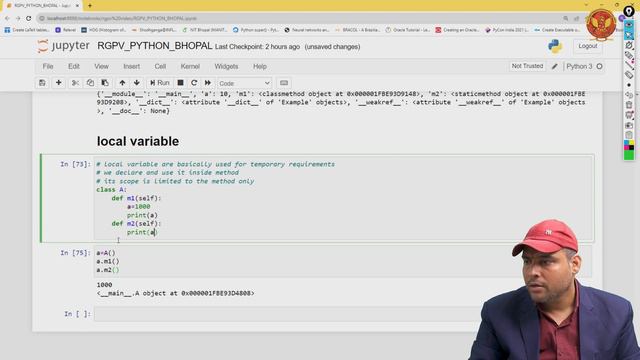Reload the page with browser refresh icon

(x=29, y=18)
